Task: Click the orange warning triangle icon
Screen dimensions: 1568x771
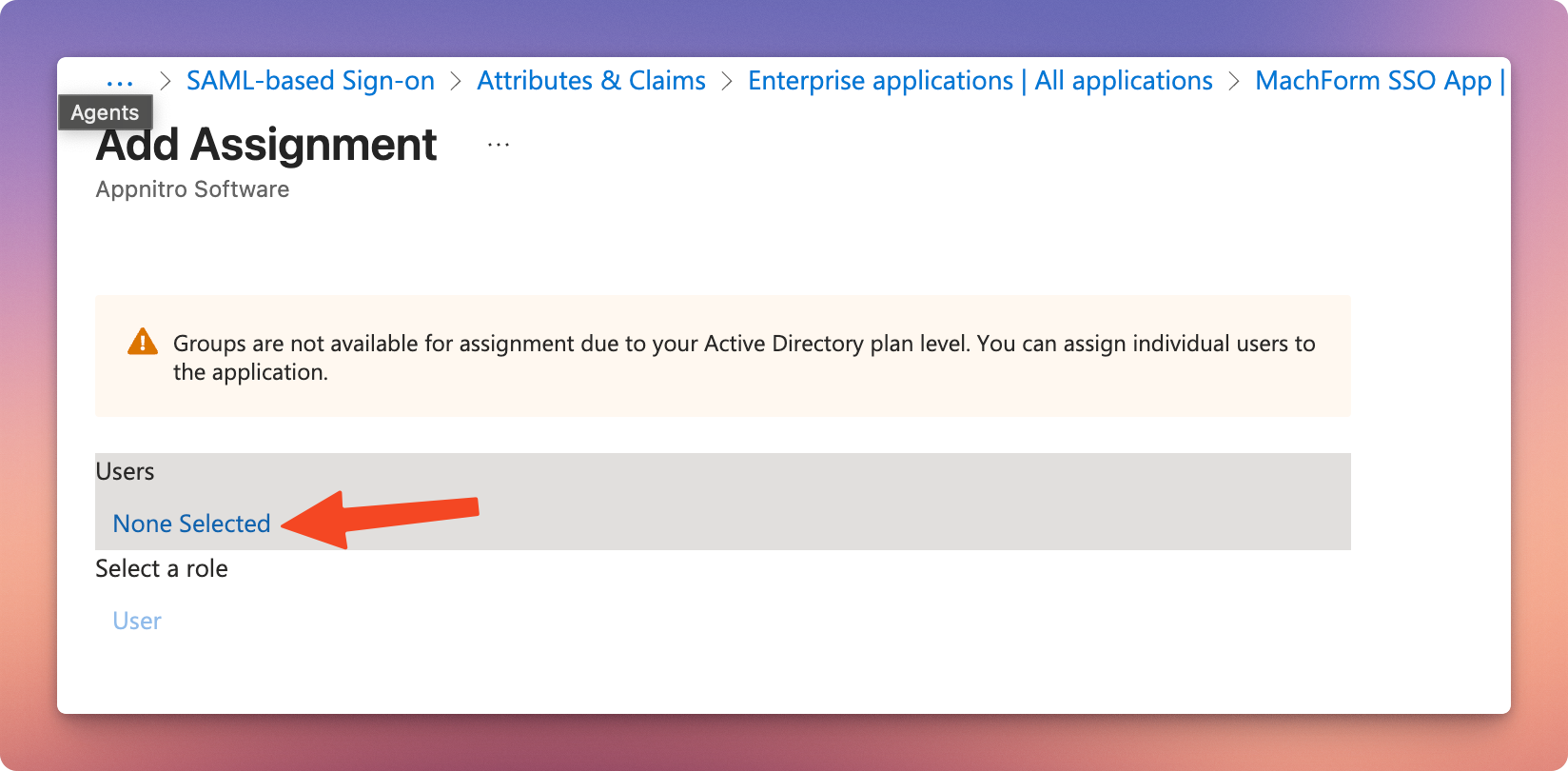Action: coord(143,342)
